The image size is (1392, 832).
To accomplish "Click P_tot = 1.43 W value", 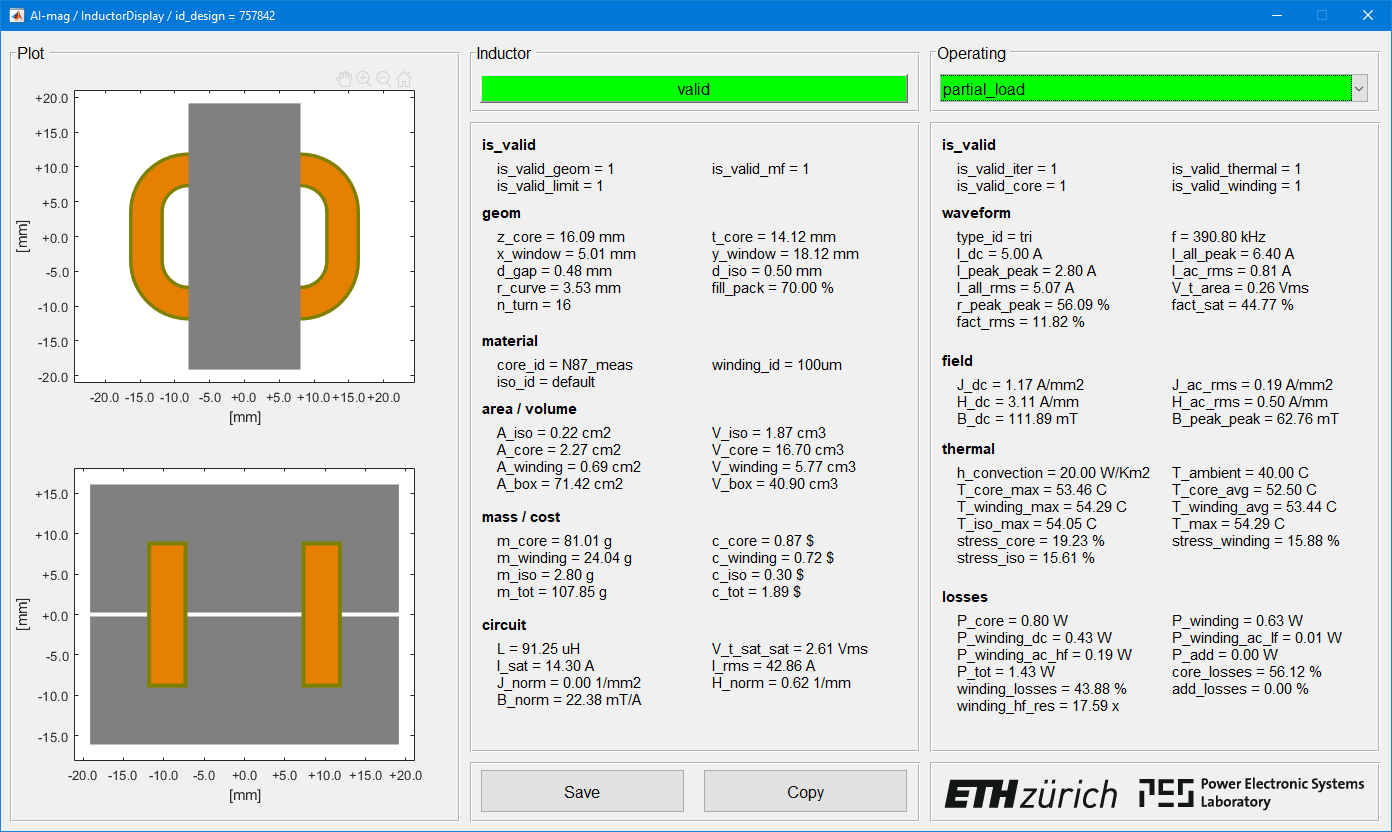I will (x=1006, y=672).
